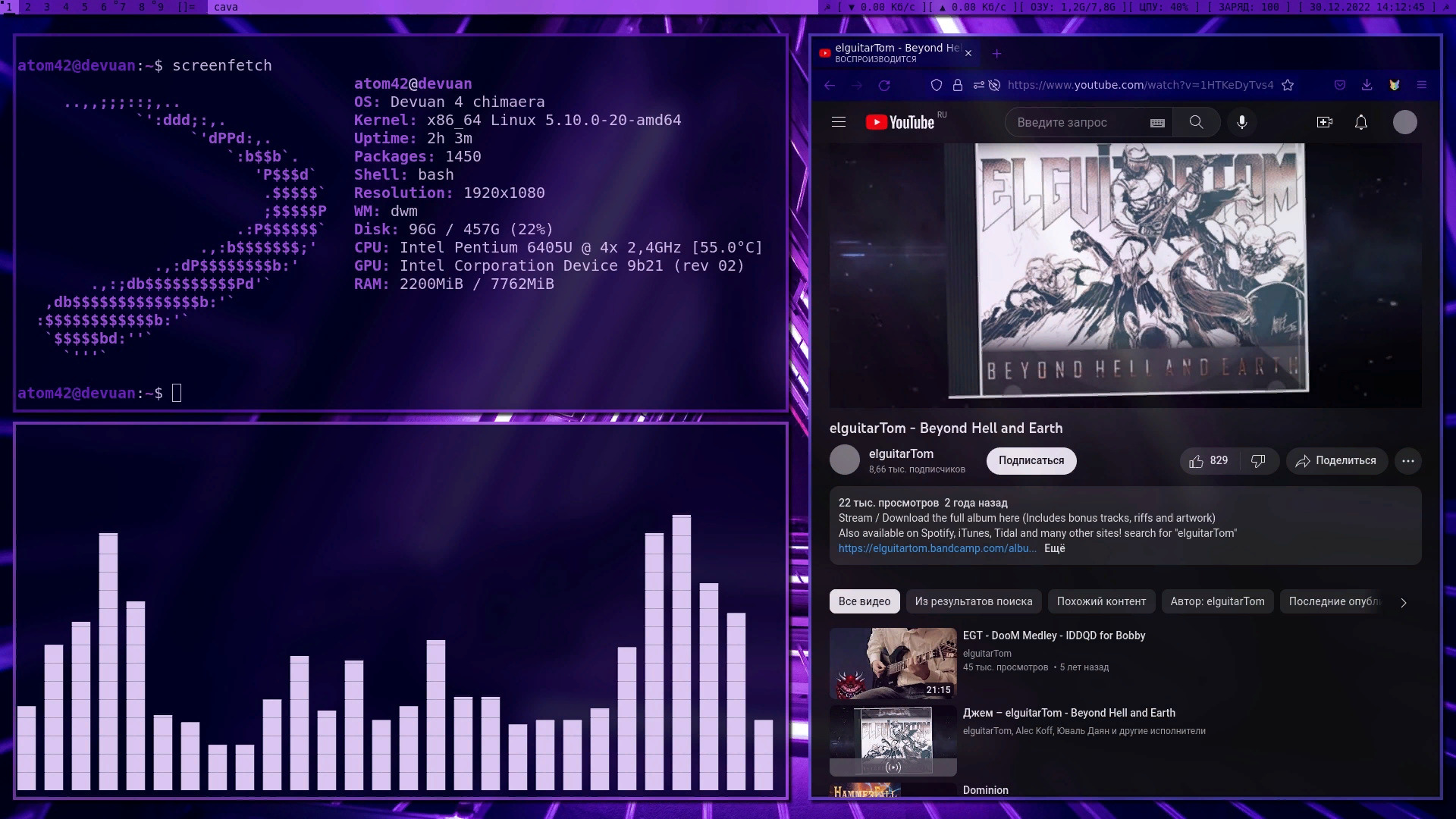The width and height of the screenshot is (1456, 819).
Task: Click the YouTube search magnifier button
Action: [x=1196, y=122]
